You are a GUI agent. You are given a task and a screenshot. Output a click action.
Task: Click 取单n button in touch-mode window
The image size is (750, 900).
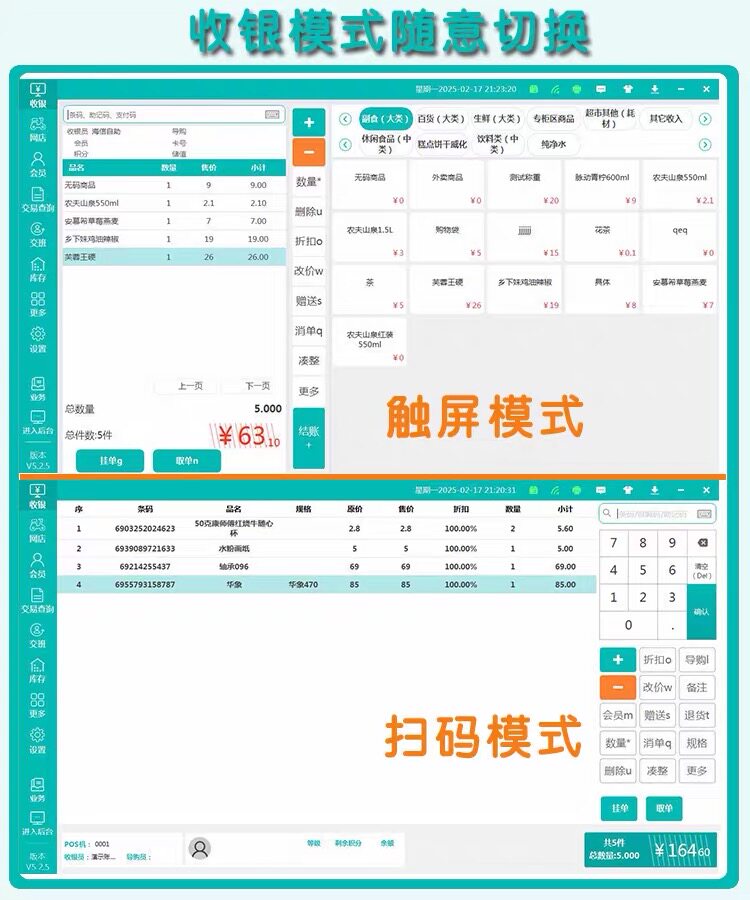pyautogui.click(x=187, y=461)
